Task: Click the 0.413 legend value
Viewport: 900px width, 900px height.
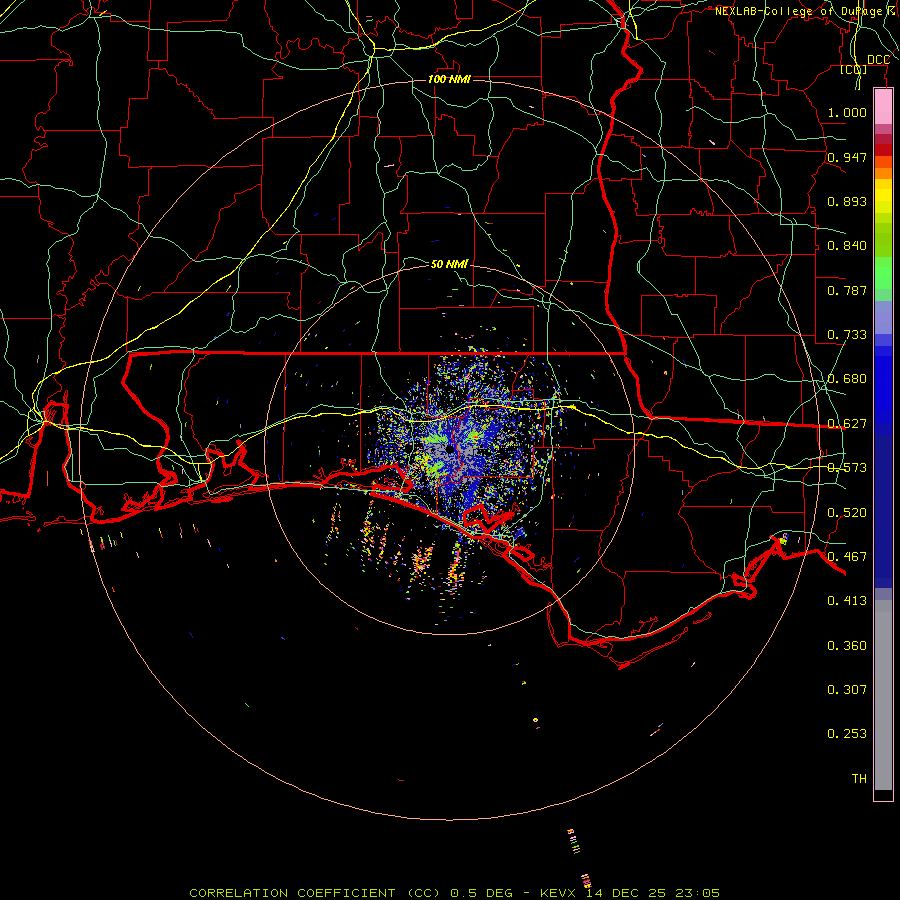Action: 847,601
